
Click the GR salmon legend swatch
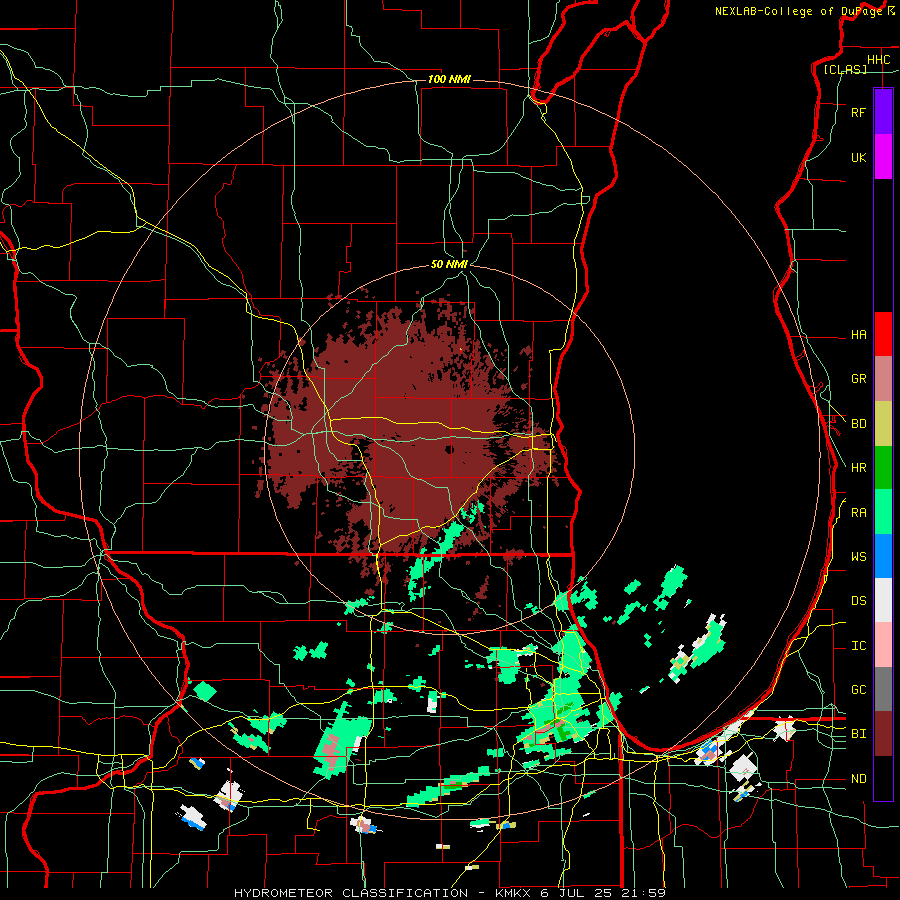pyautogui.click(x=883, y=379)
